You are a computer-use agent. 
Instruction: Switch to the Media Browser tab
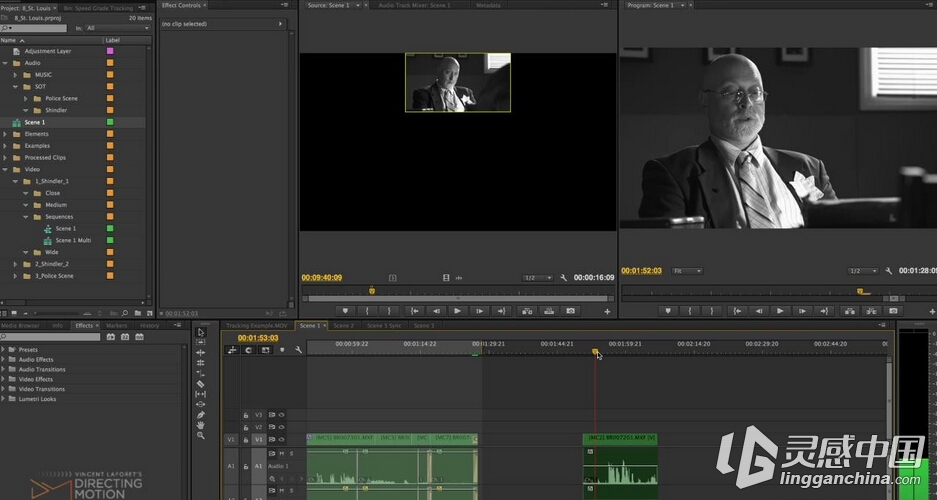20,326
